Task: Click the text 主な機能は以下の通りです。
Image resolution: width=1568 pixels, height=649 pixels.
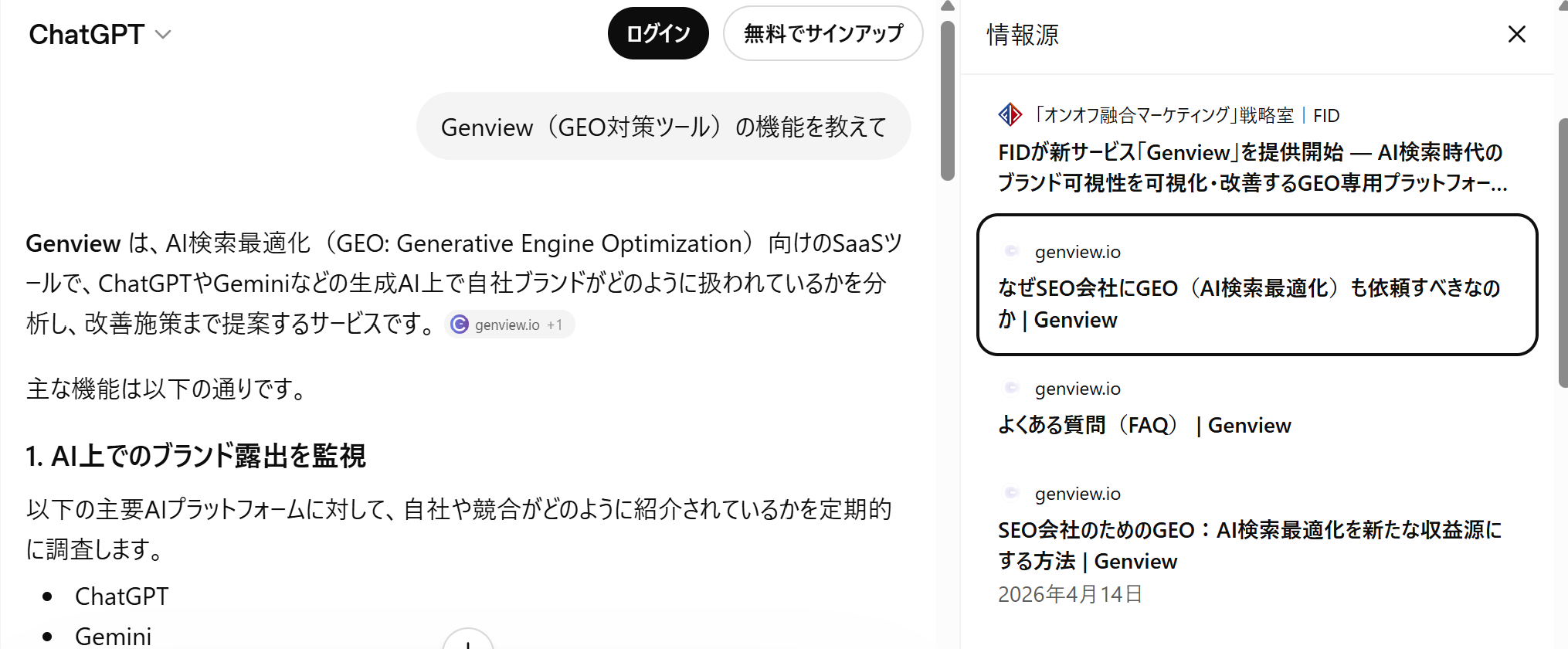Action: point(168,388)
